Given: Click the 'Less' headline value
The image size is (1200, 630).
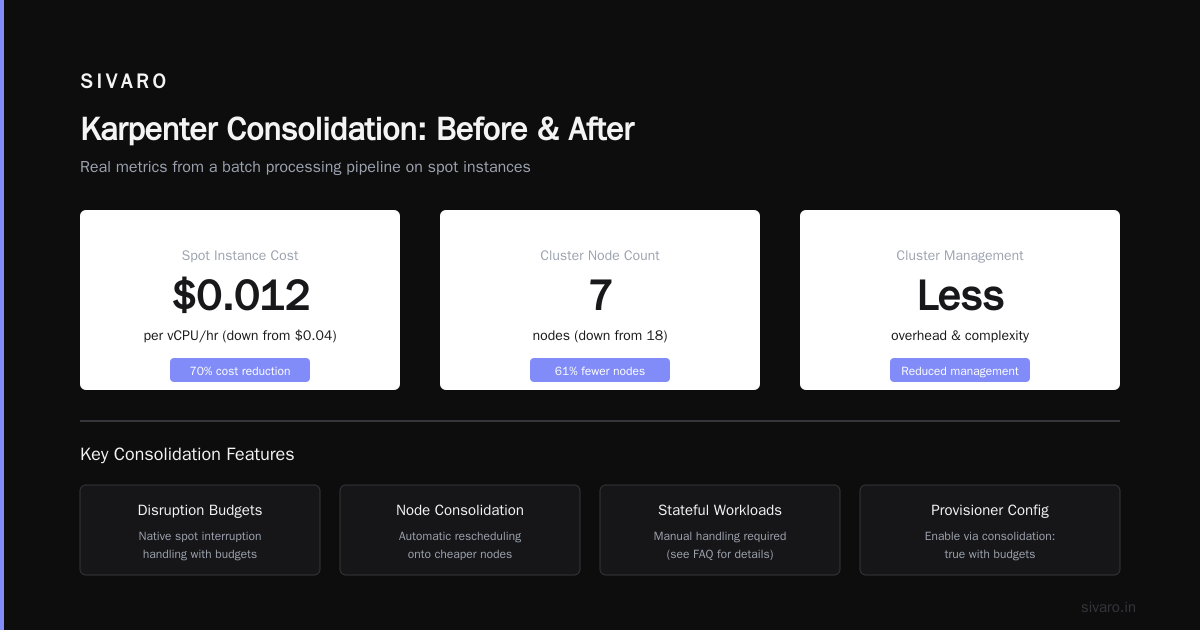Looking at the screenshot, I should (960, 296).
